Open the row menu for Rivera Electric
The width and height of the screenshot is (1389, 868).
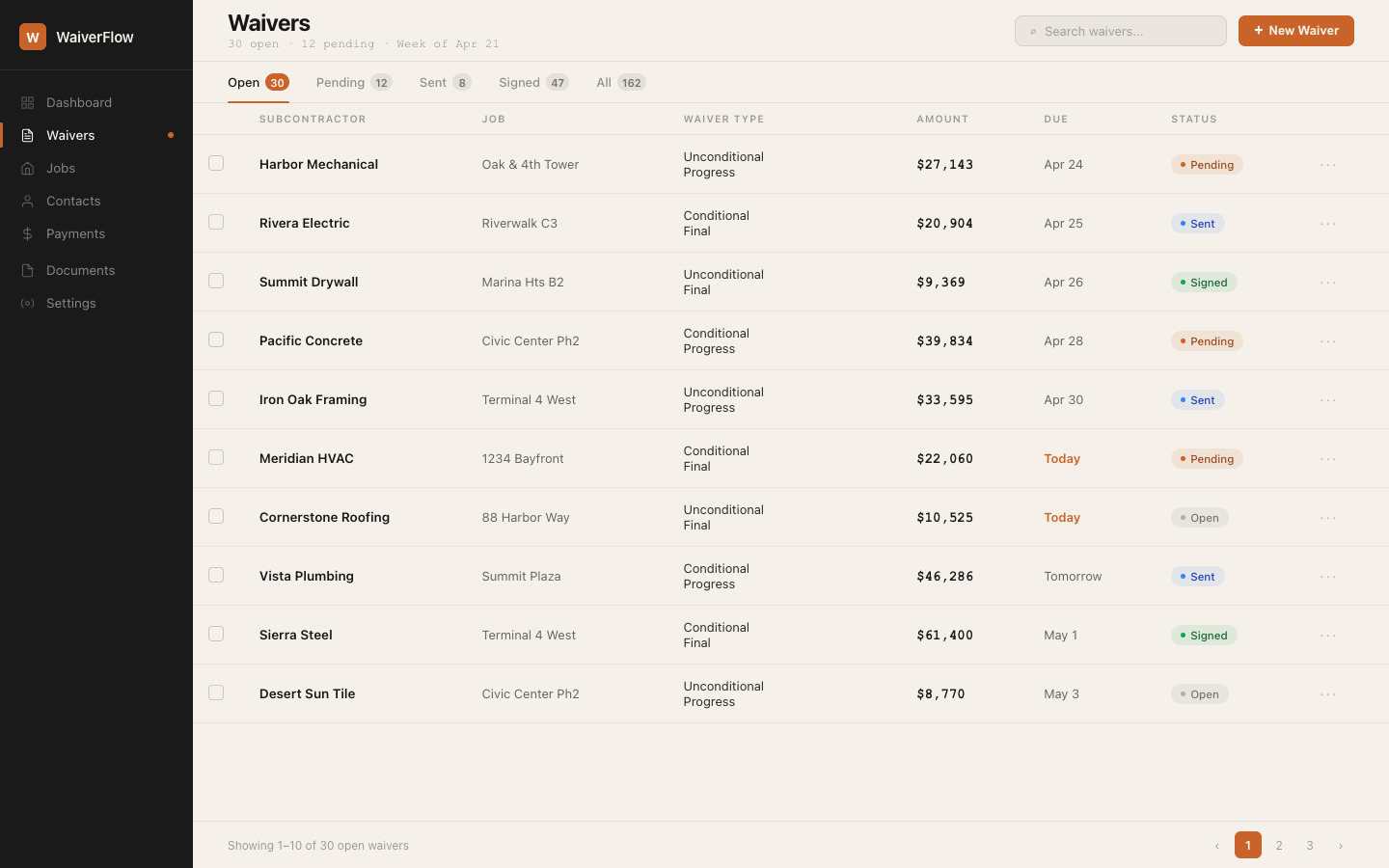click(1328, 224)
